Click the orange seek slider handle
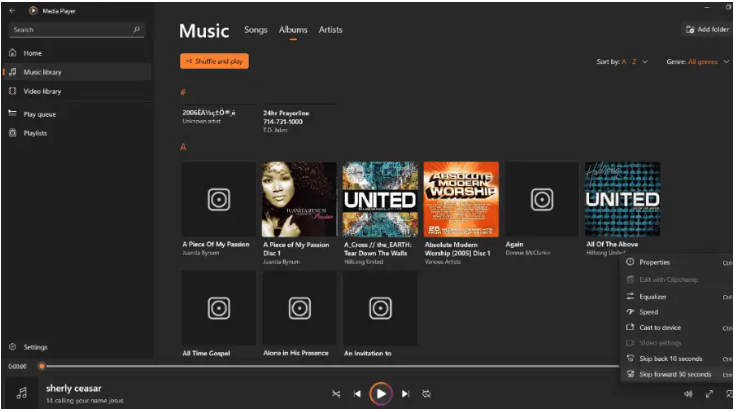 pos(42,366)
